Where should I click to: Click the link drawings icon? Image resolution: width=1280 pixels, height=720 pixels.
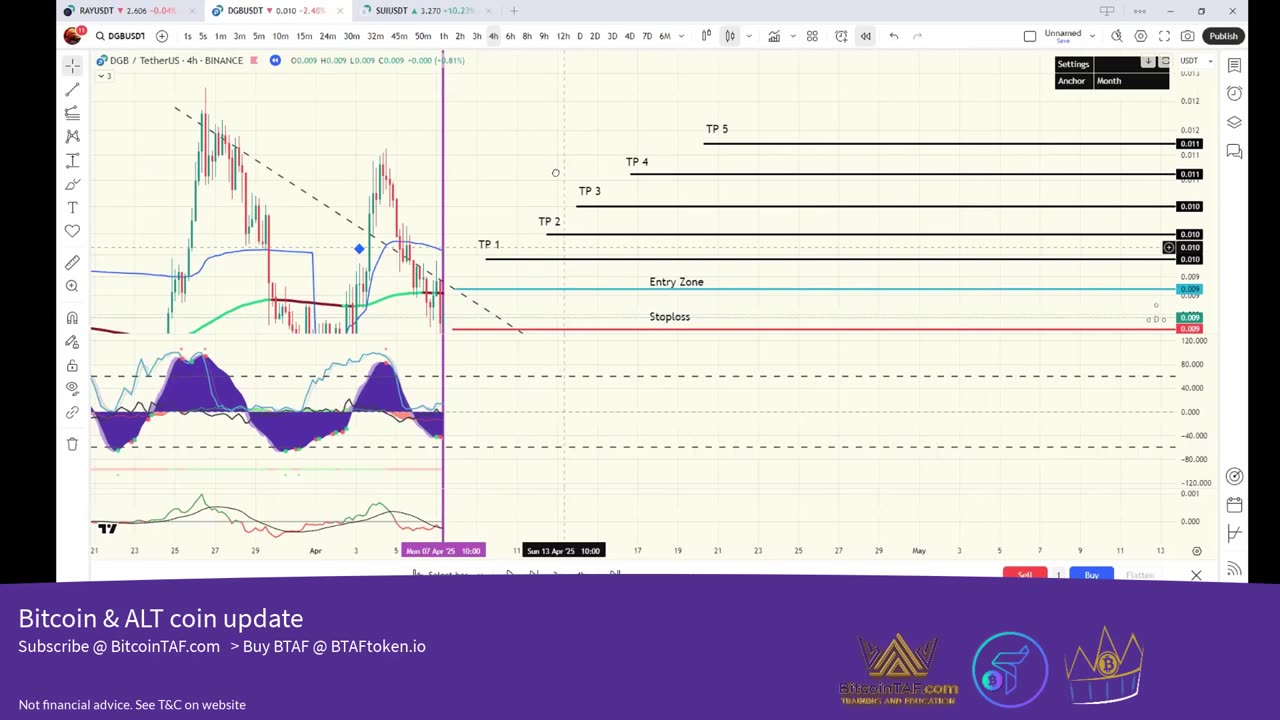coord(72,412)
